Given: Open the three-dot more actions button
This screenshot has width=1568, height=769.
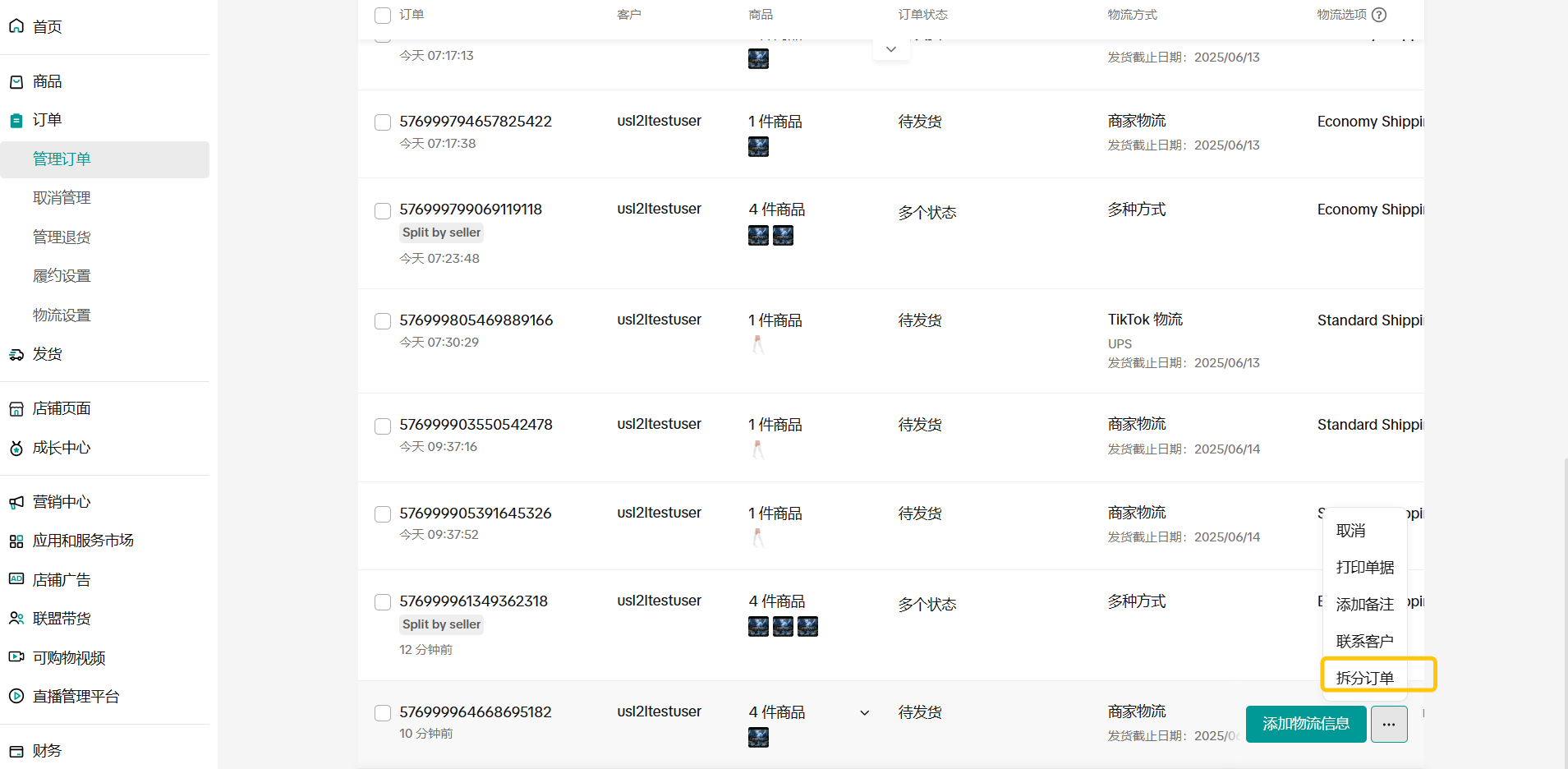Looking at the screenshot, I should [x=1388, y=724].
